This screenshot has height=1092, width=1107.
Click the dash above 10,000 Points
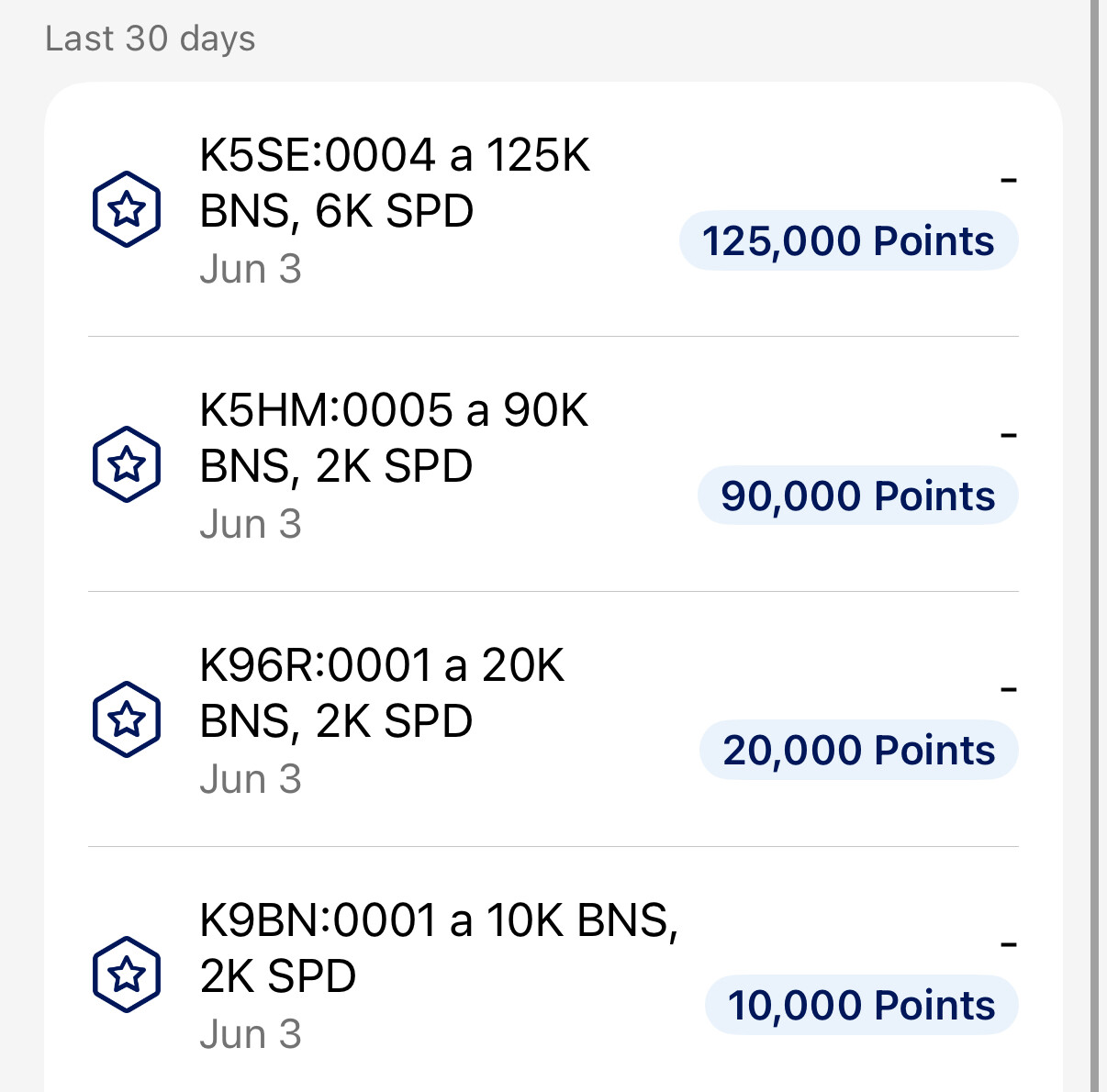click(x=1009, y=944)
